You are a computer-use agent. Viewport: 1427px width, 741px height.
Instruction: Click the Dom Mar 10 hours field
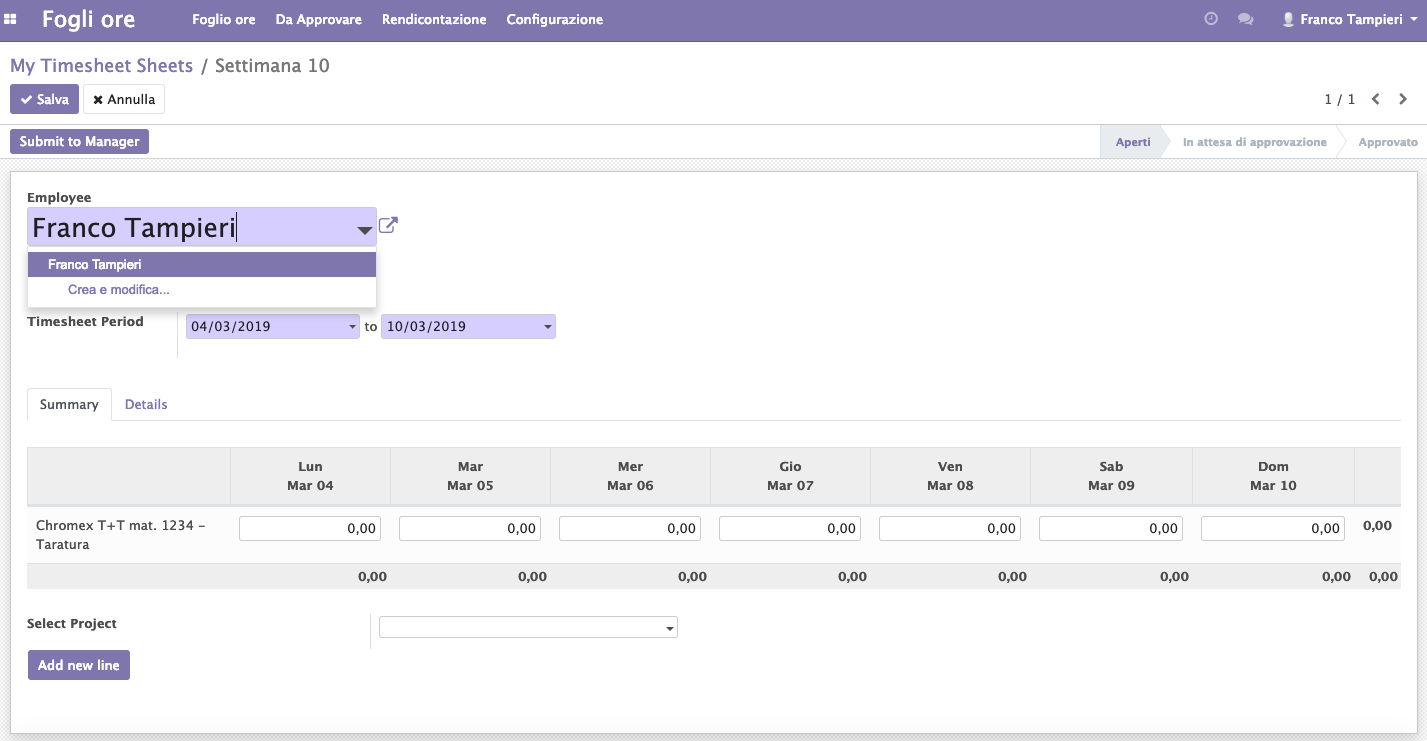pyautogui.click(x=1273, y=529)
